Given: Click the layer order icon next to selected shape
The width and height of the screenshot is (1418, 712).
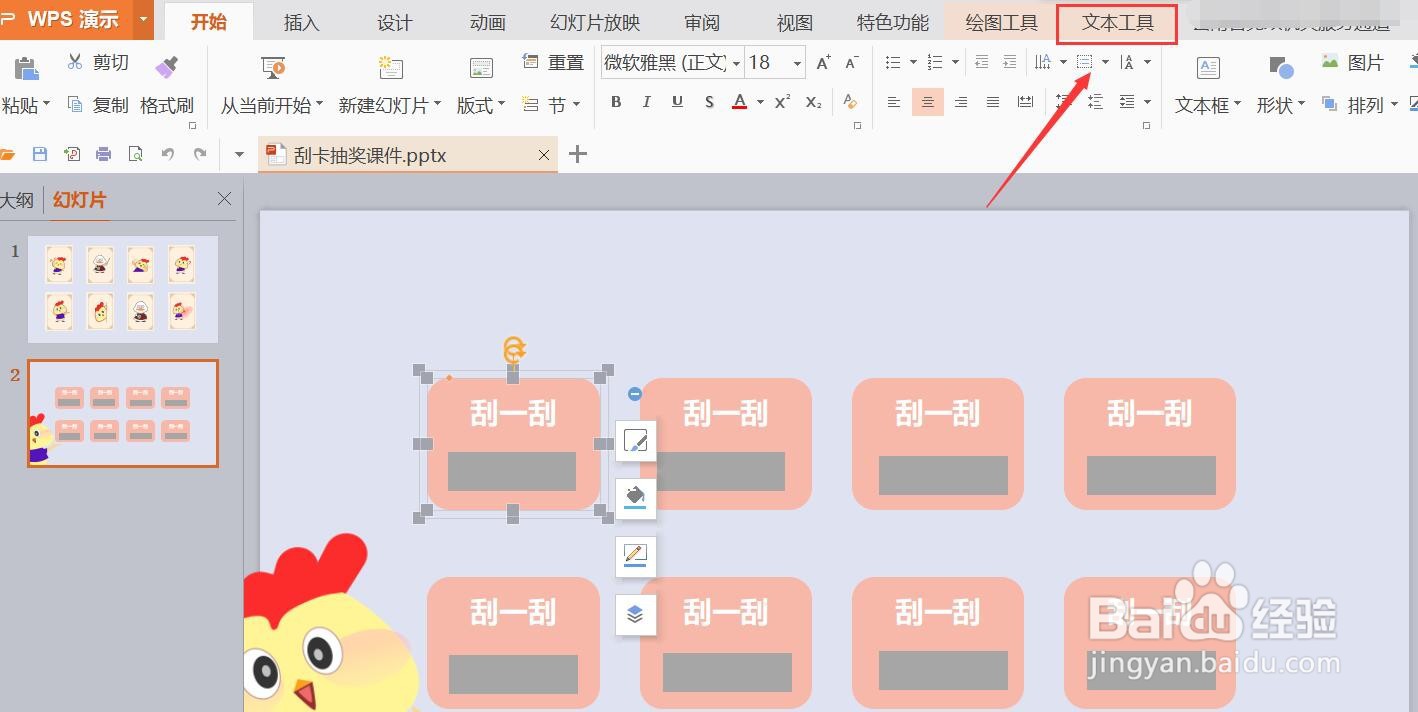Looking at the screenshot, I should click(635, 614).
